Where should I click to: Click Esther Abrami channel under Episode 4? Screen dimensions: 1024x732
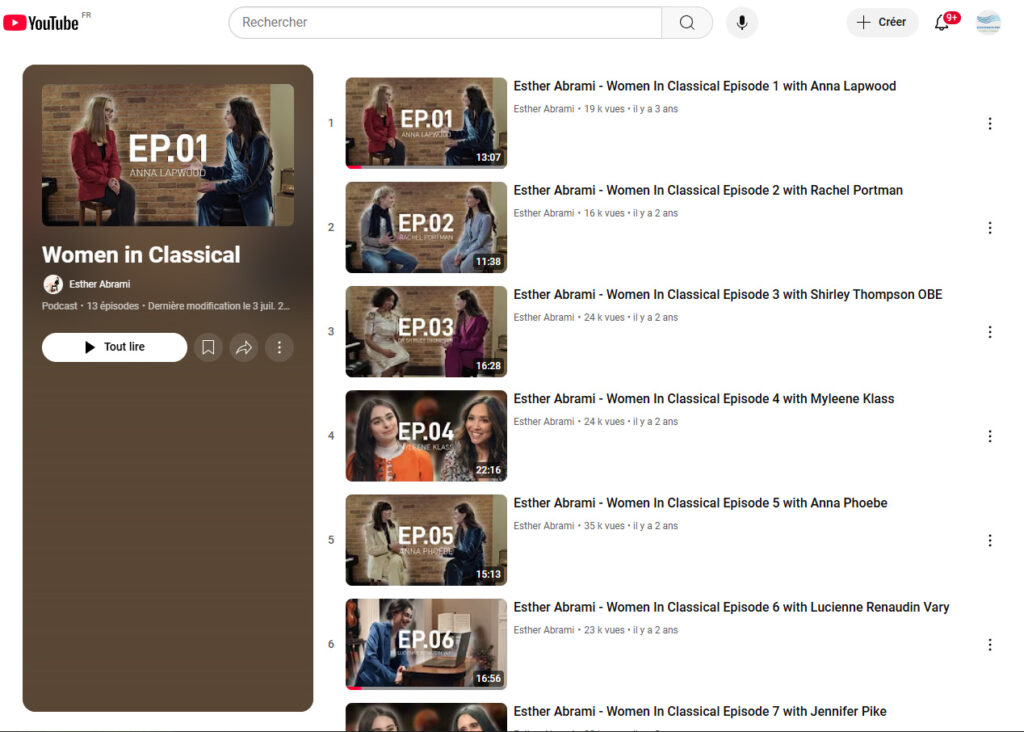click(543, 422)
